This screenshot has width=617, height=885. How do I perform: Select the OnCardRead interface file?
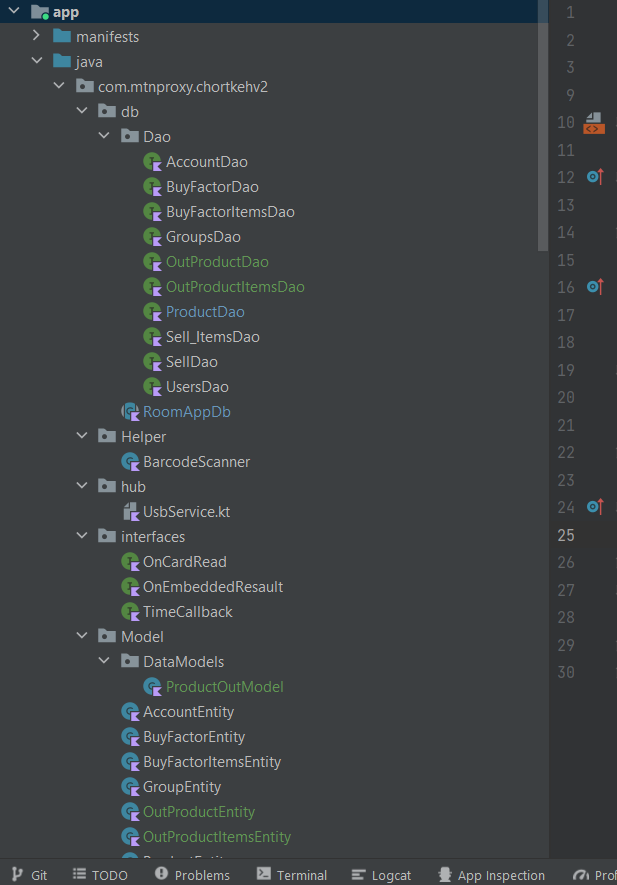point(184,562)
